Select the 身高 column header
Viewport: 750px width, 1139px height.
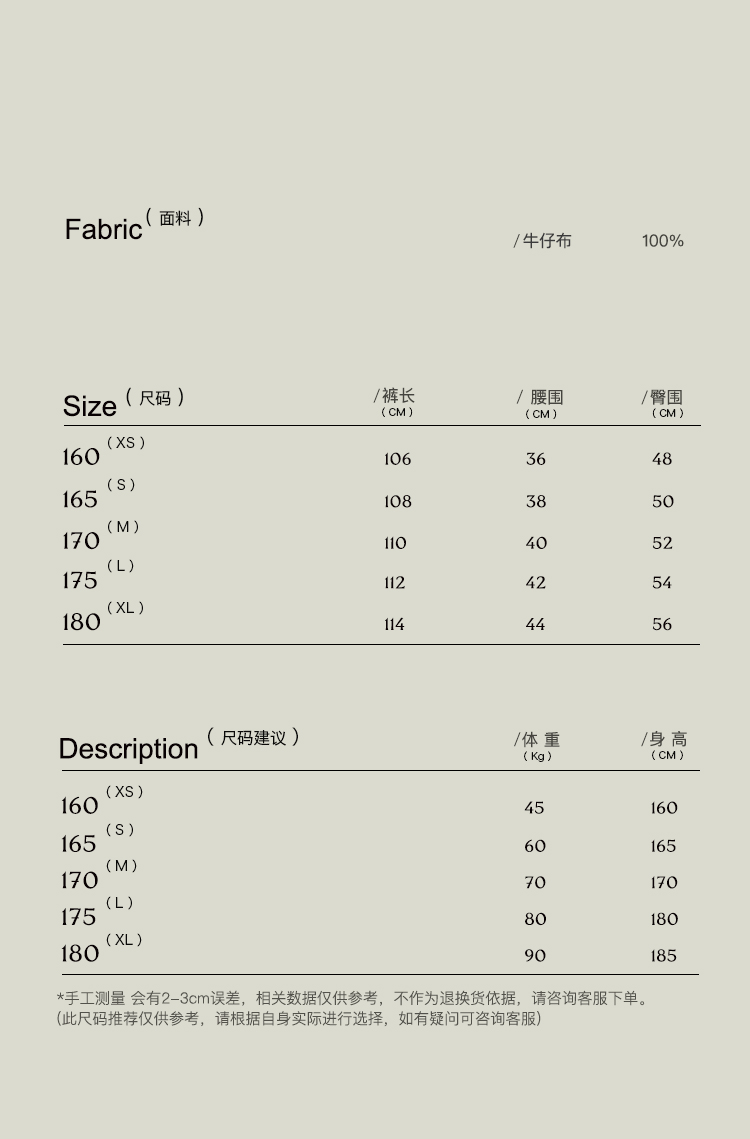tap(667, 740)
